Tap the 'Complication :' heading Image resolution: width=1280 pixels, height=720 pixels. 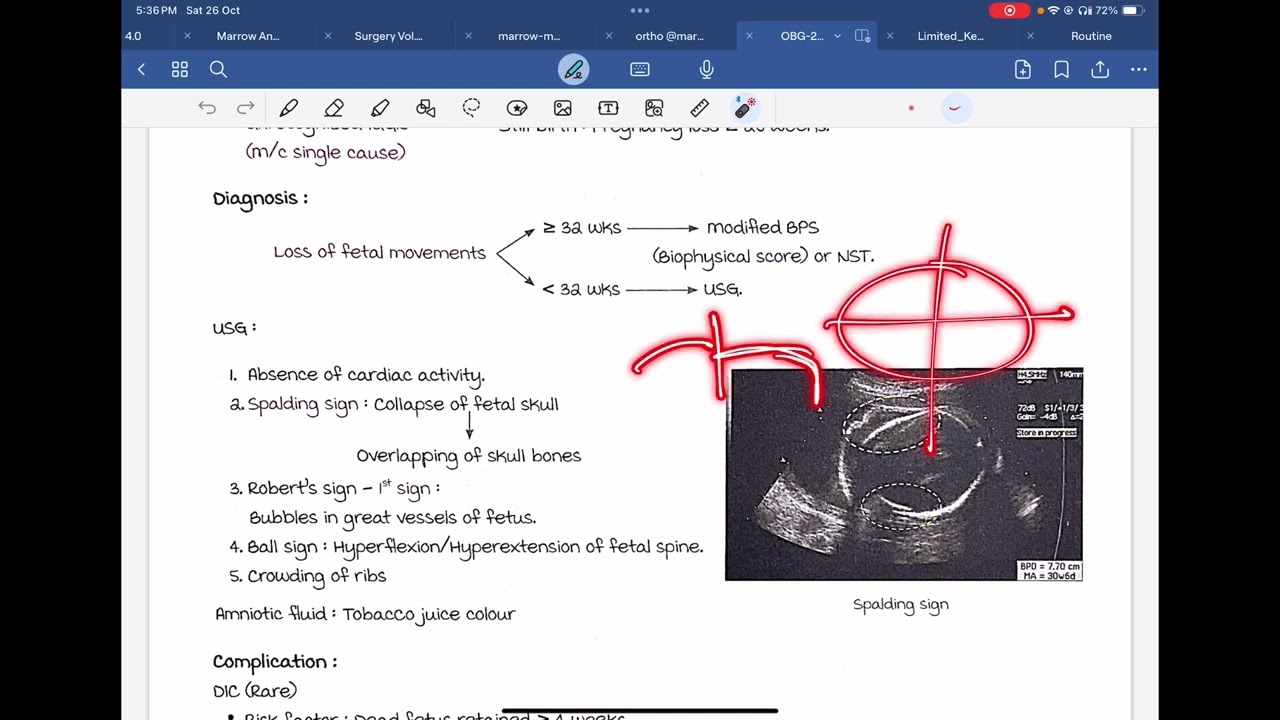[275, 662]
